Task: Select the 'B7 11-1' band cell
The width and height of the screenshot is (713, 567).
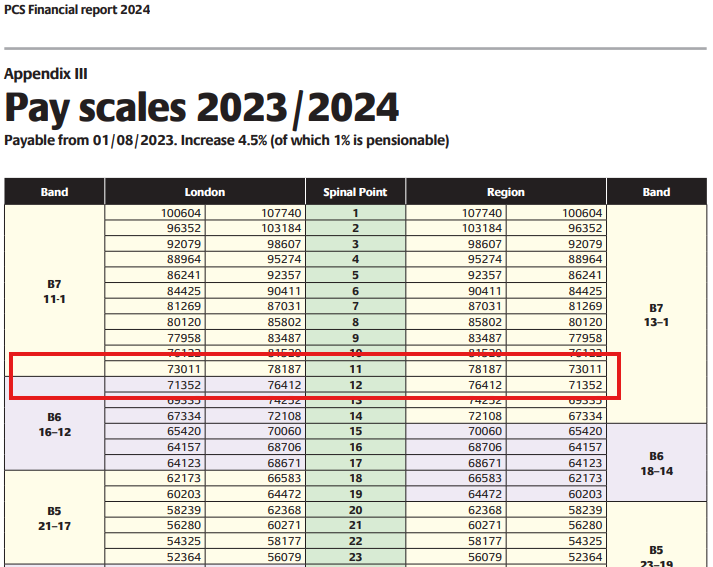Action: pos(55,291)
